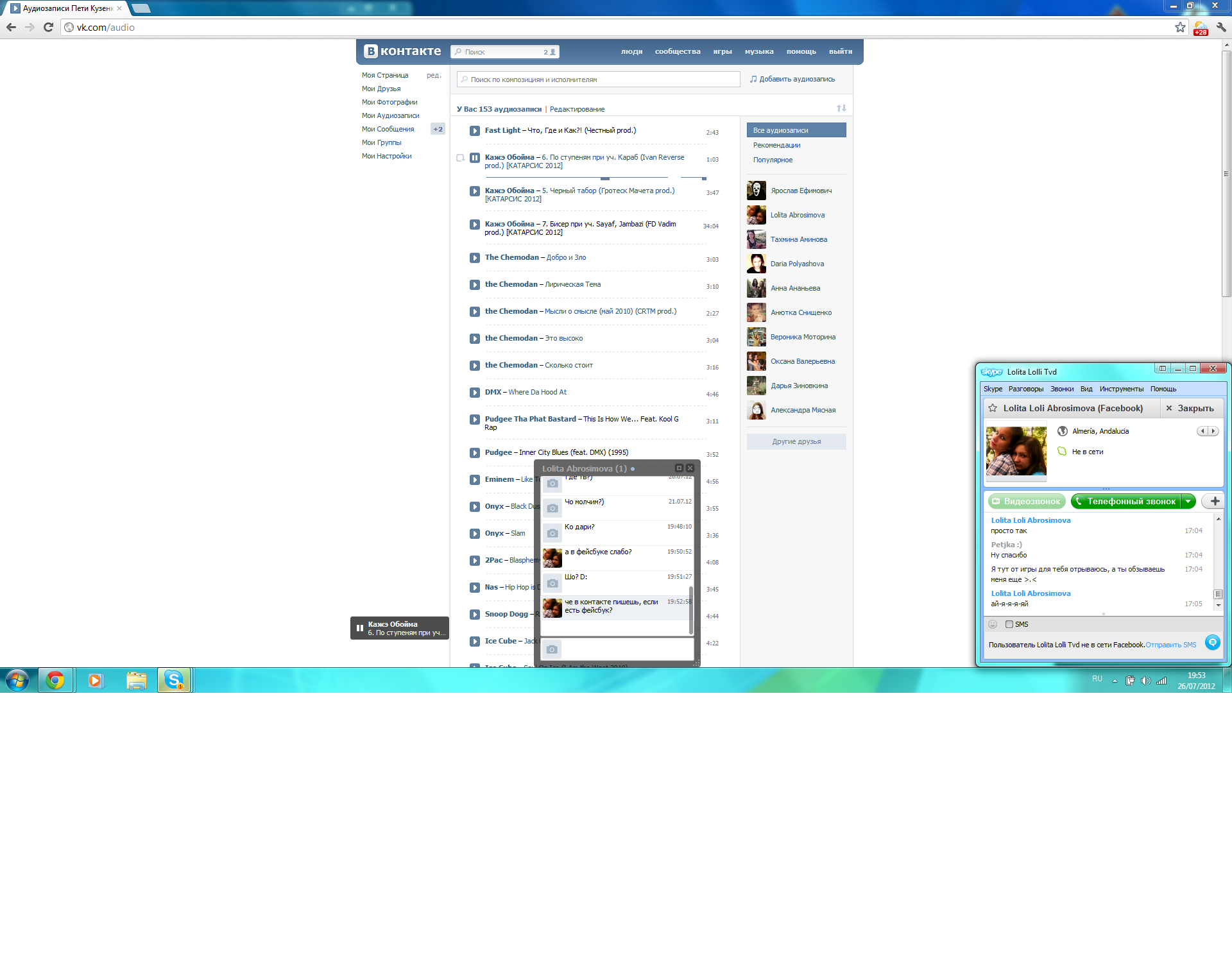
Task: Open сообщества in VK top menu
Action: [678, 52]
